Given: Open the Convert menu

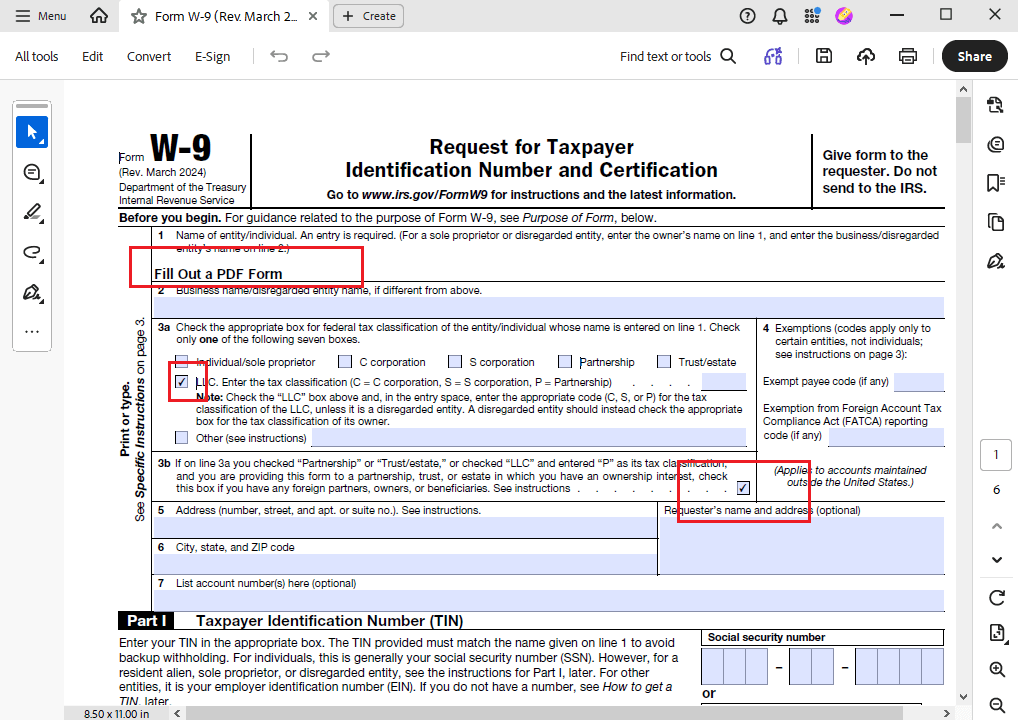Looking at the screenshot, I should point(149,56).
